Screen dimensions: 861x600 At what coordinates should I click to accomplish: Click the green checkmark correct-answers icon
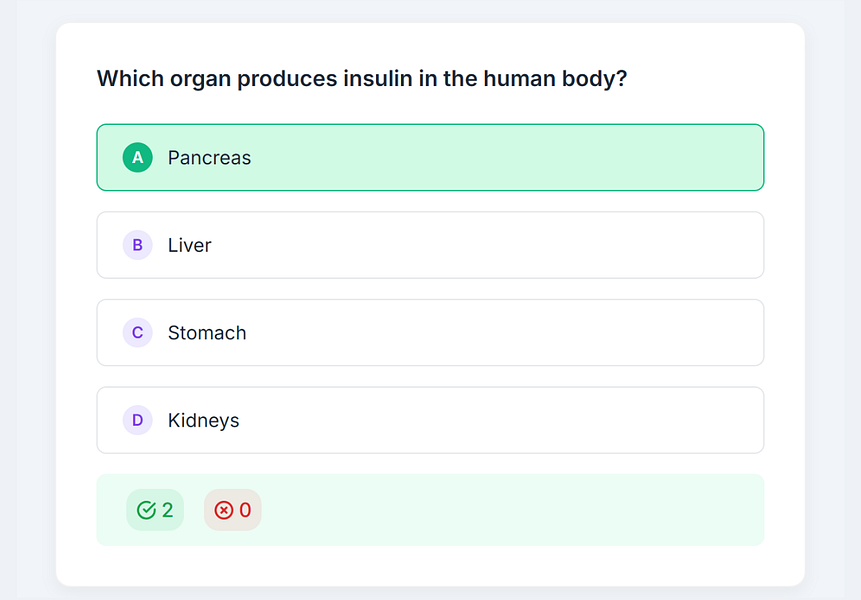tap(147, 510)
